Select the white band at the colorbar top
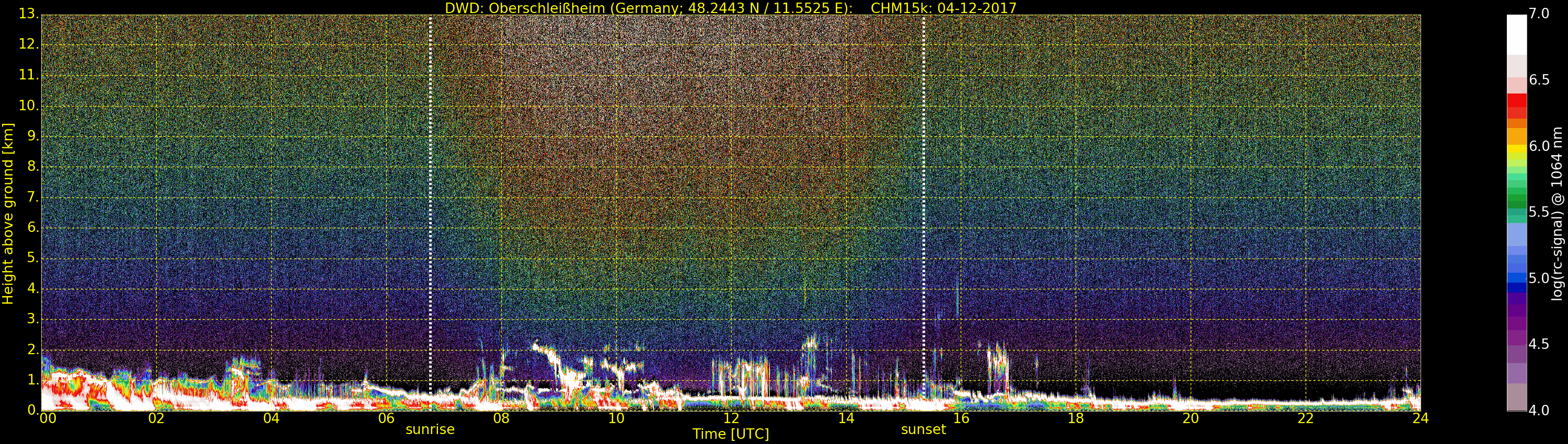 pos(1516,33)
